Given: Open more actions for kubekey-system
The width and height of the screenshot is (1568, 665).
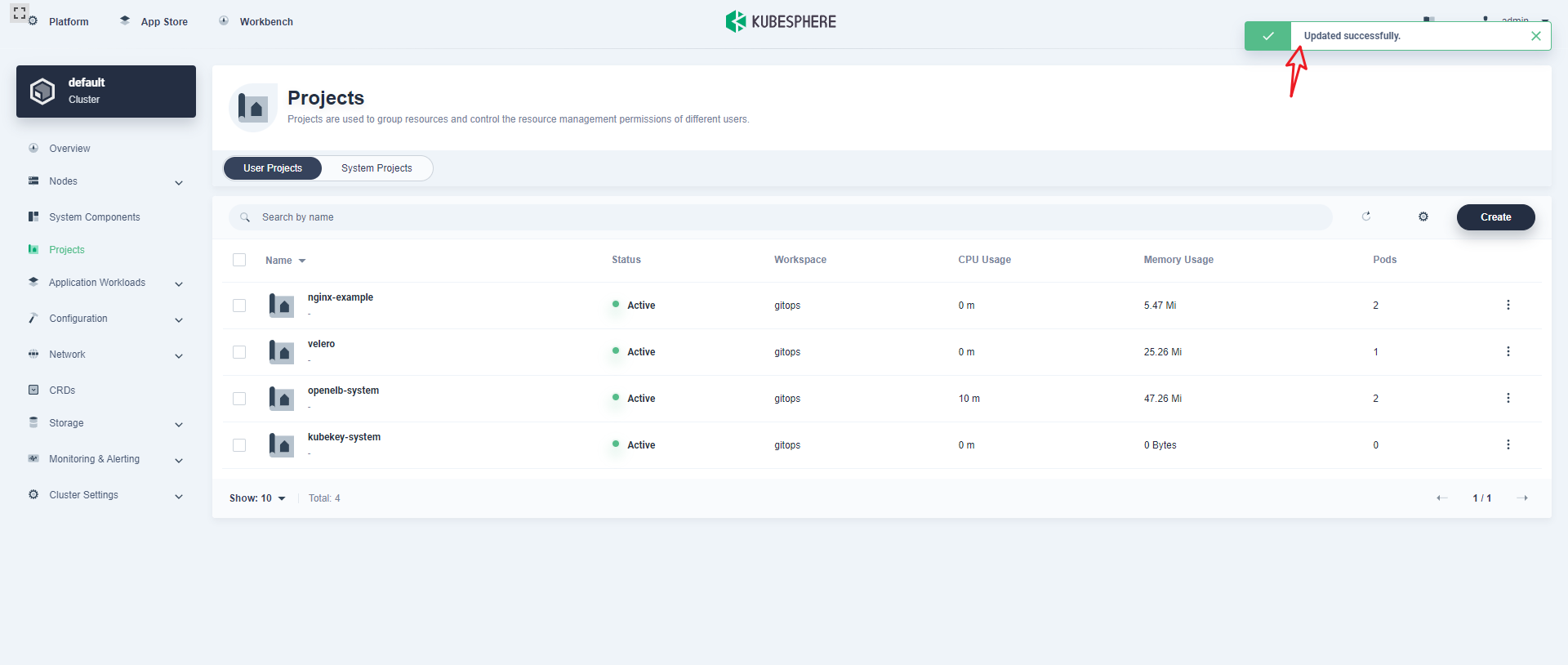Looking at the screenshot, I should [1508, 444].
